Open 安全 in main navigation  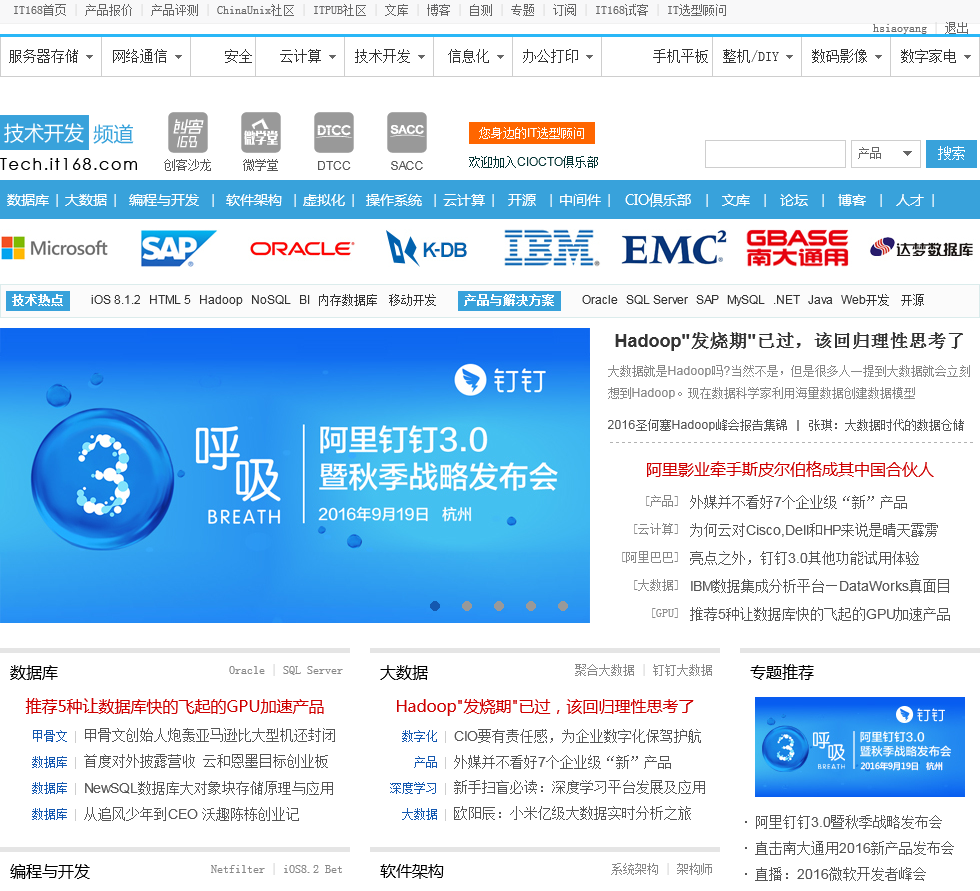click(x=238, y=56)
